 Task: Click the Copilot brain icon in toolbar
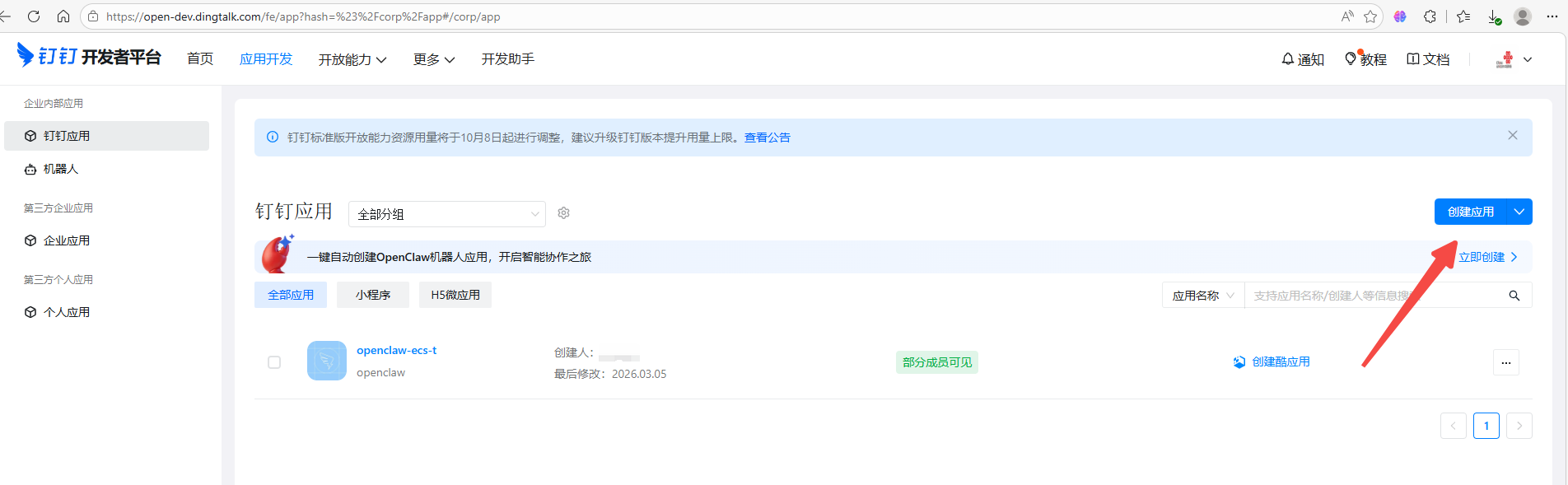pos(1400,16)
